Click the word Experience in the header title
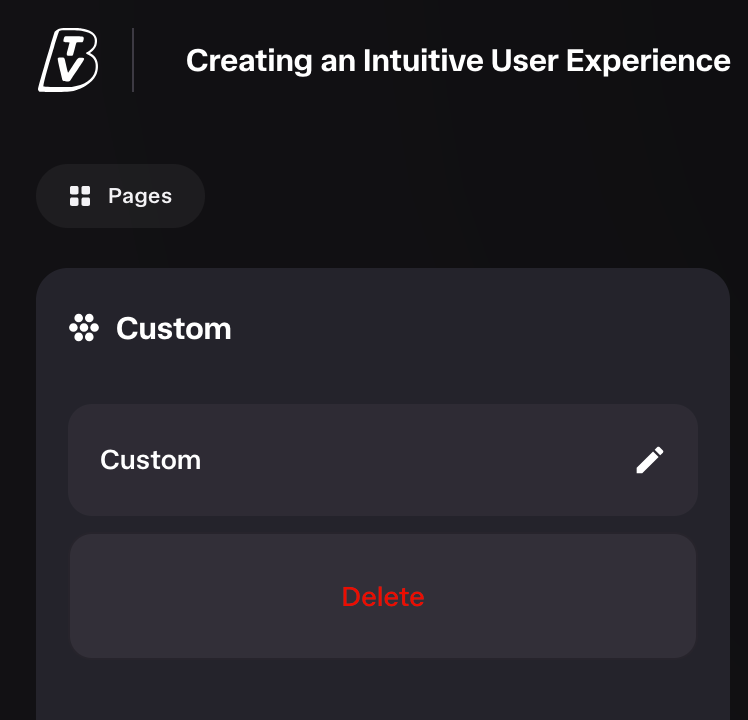Image resolution: width=748 pixels, height=720 pixels. point(648,62)
